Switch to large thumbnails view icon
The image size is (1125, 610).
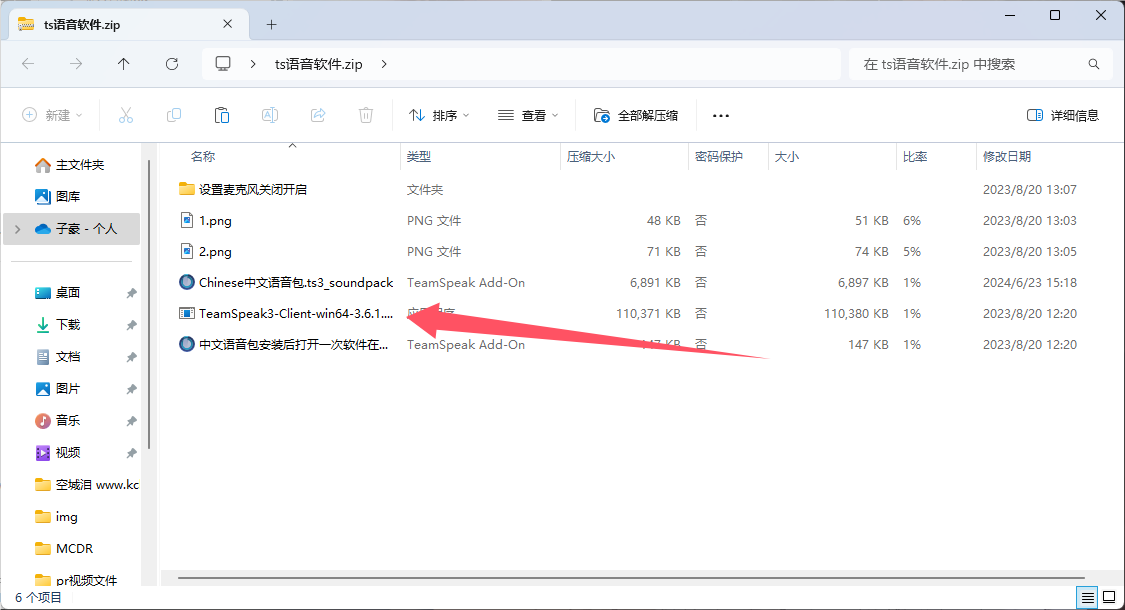[x=1109, y=597]
